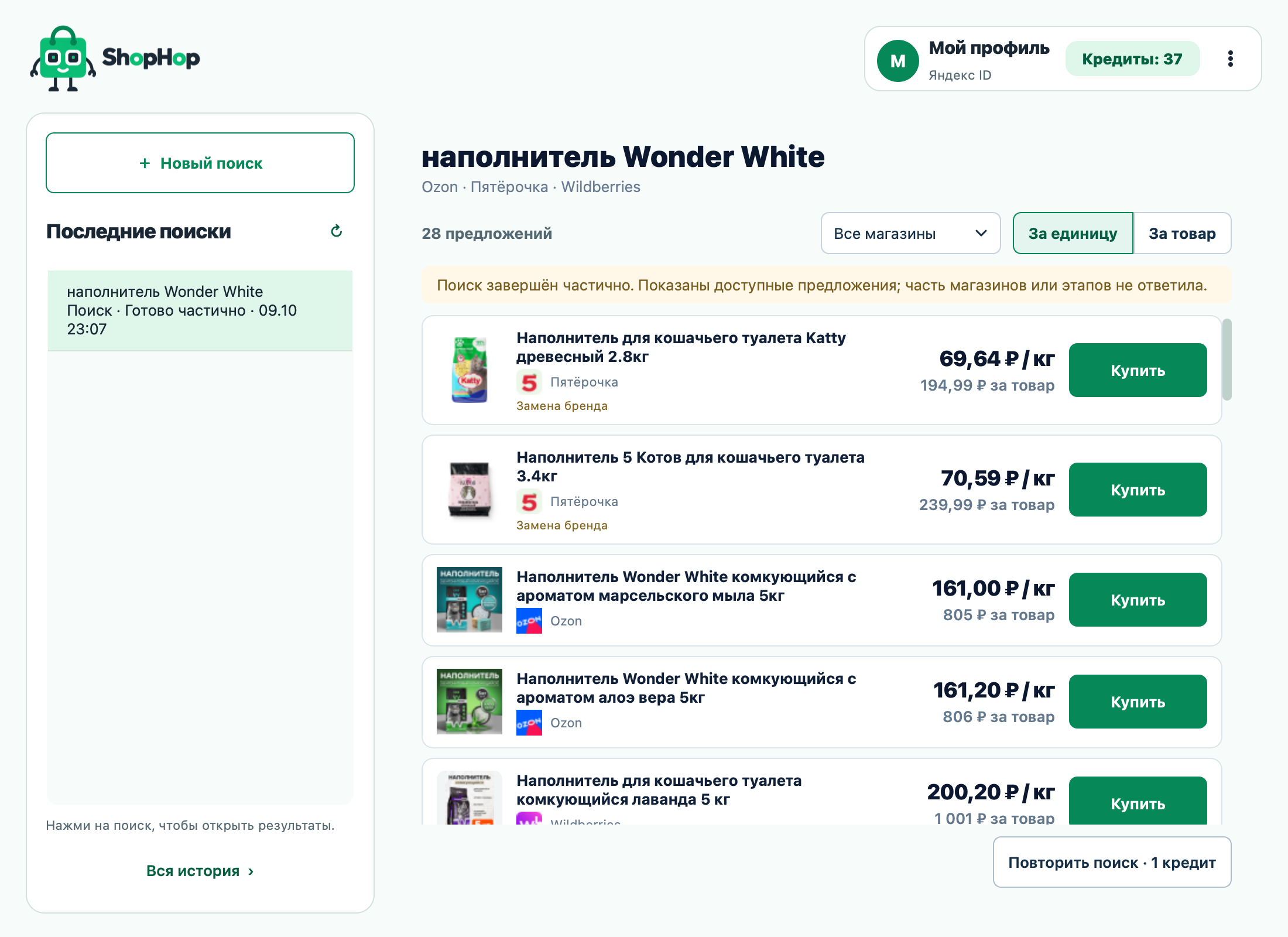Click the комкующийся лаванда 5 кг title
Image resolution: width=1288 pixels, height=937 pixels.
coord(659,790)
